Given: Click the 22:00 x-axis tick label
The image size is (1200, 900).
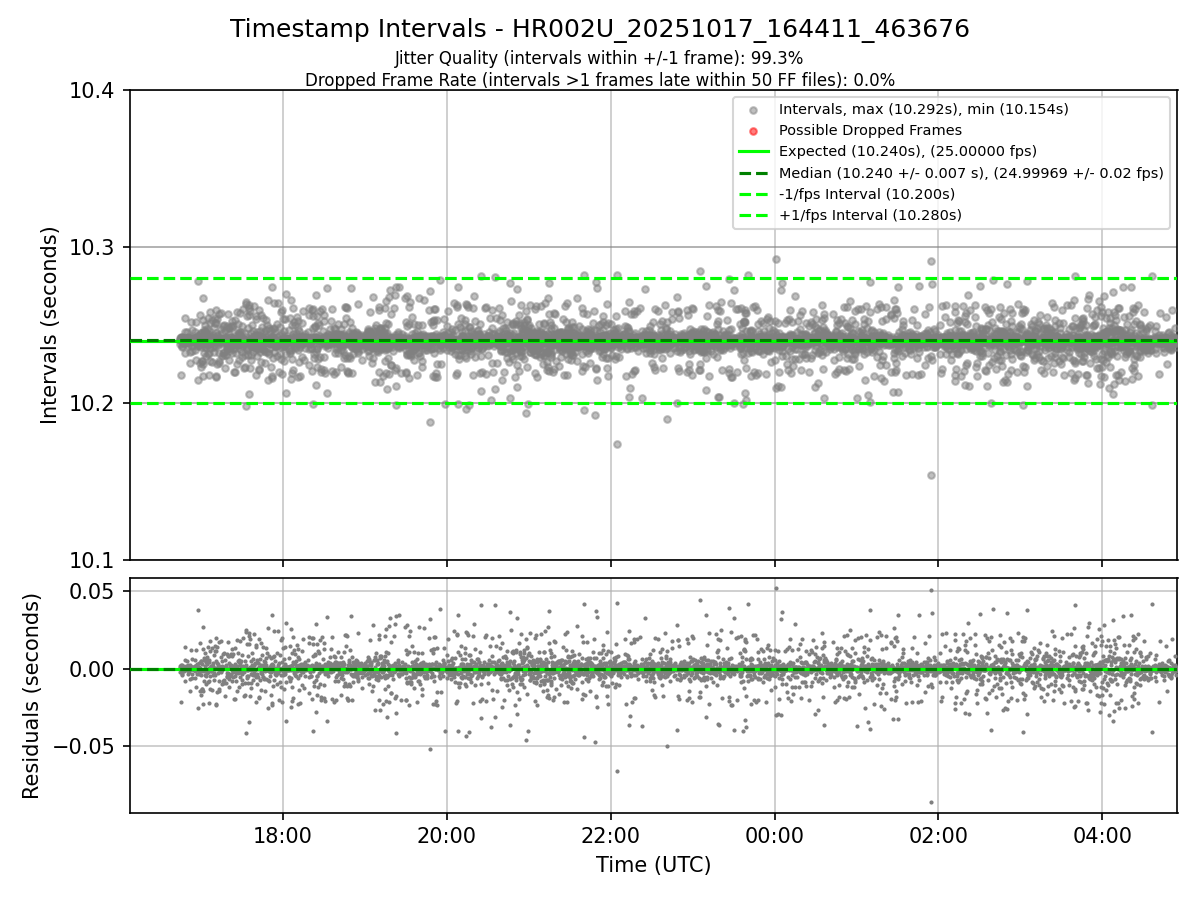Looking at the screenshot, I should (610, 834).
